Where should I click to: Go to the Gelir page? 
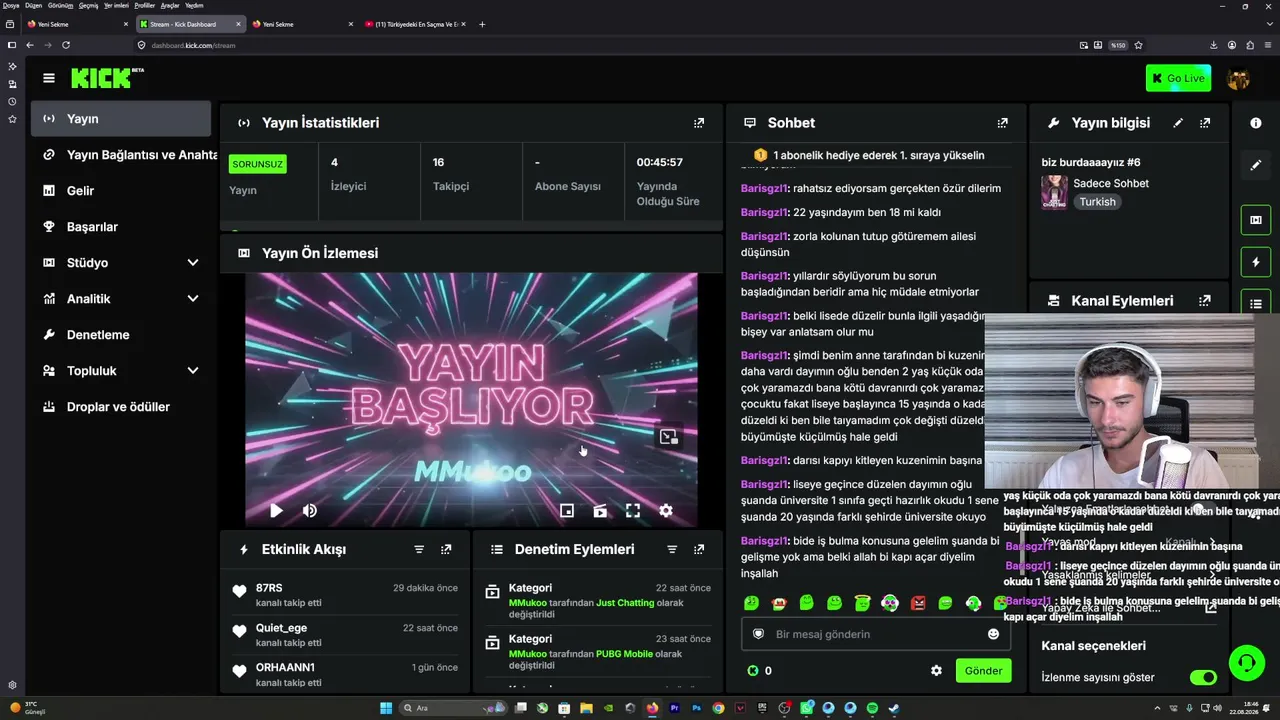point(120,191)
